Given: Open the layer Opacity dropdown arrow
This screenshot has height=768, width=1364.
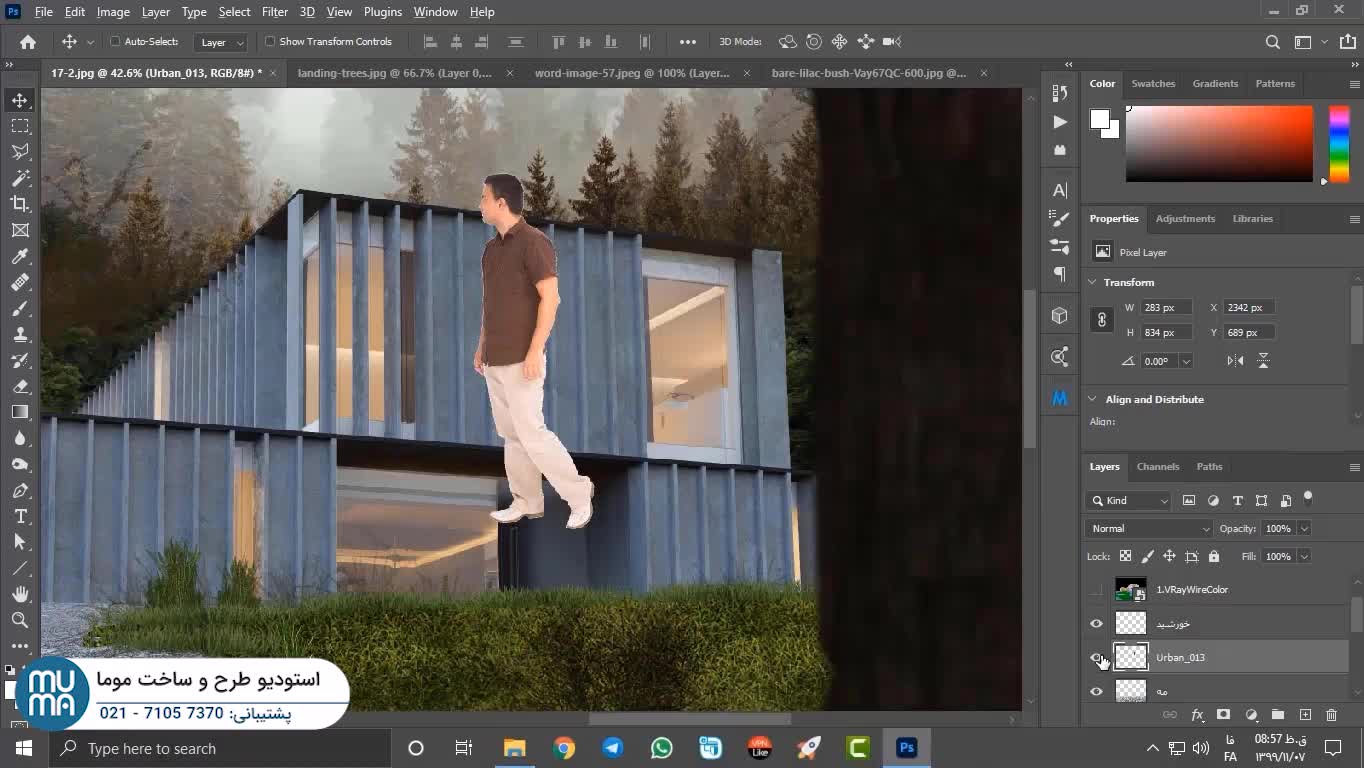Looking at the screenshot, I should coord(1304,528).
